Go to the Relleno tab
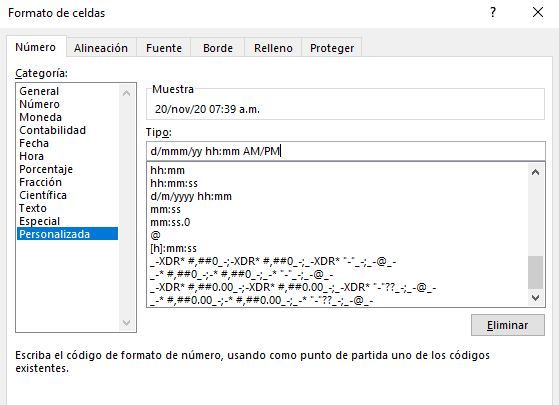This screenshot has width=559, height=405. pos(273,48)
